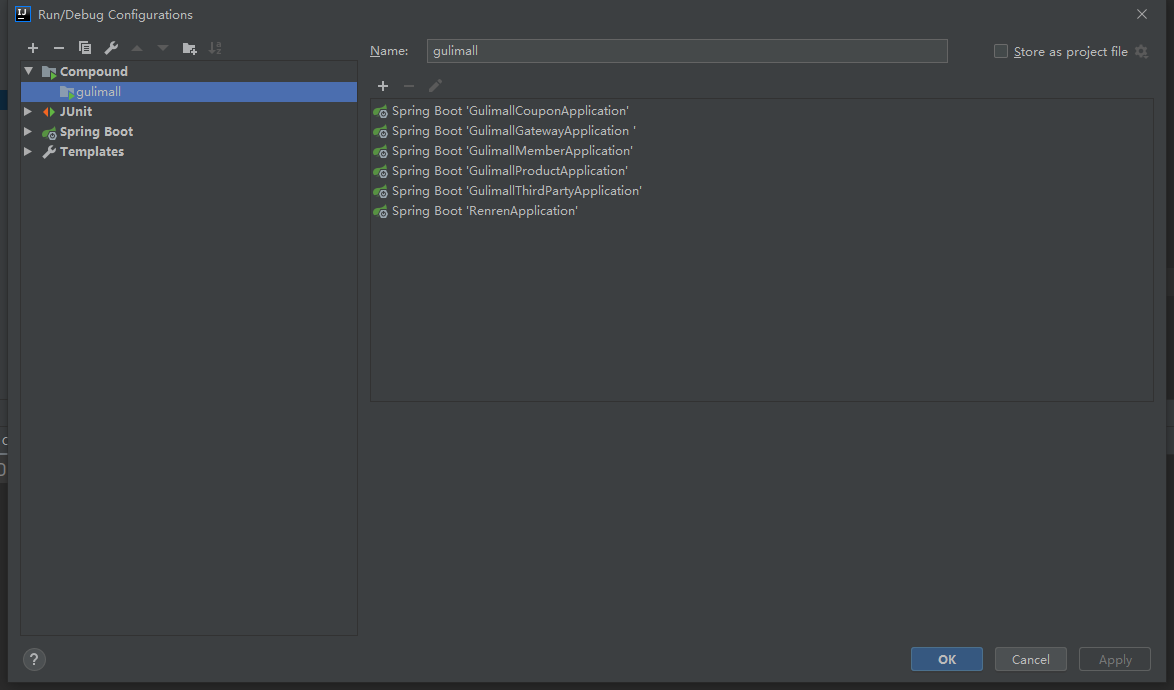Click the Compound folder icon
The image size is (1174, 690).
coord(49,72)
